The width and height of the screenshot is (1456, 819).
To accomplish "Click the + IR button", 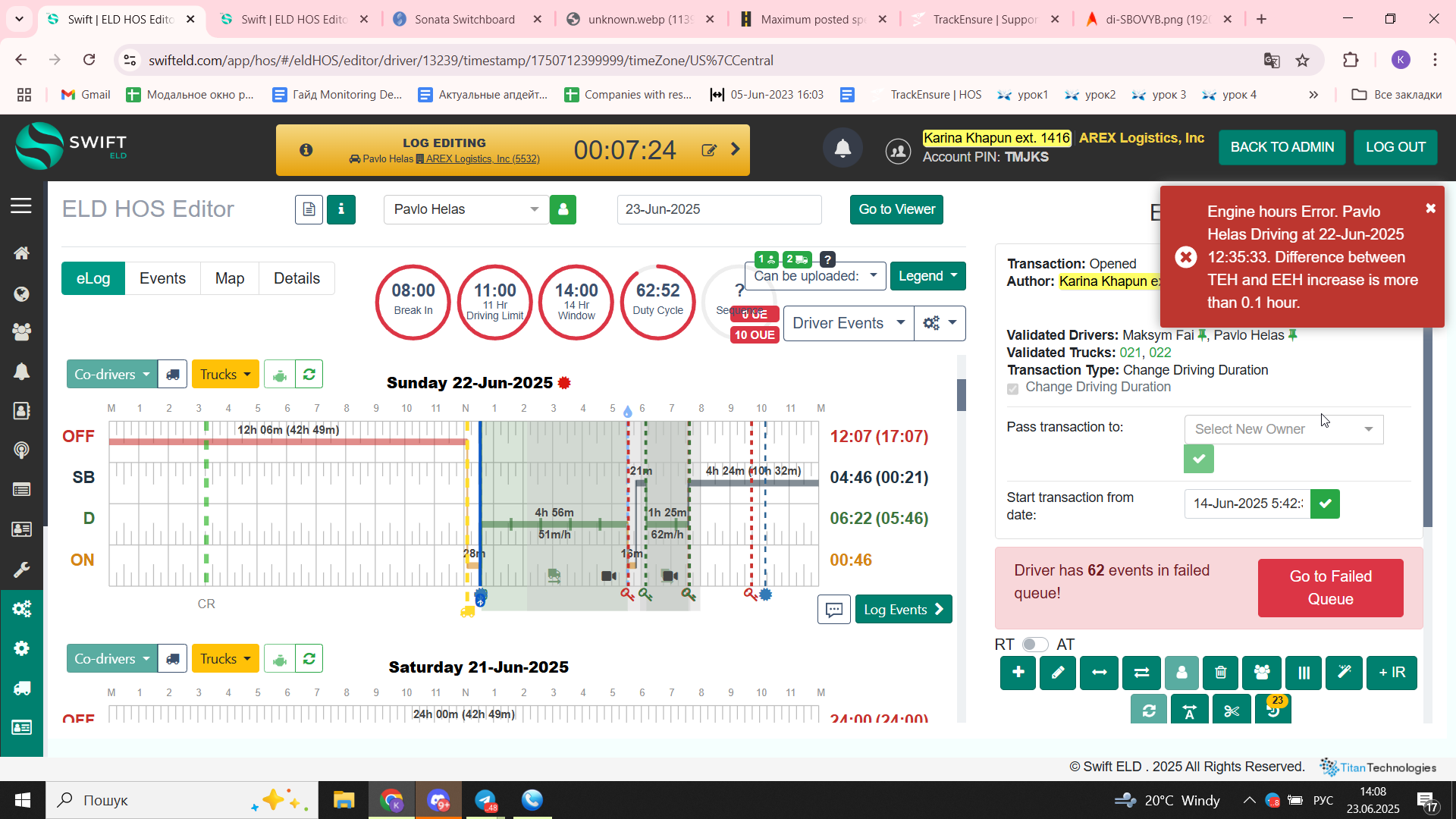I will click(1392, 673).
